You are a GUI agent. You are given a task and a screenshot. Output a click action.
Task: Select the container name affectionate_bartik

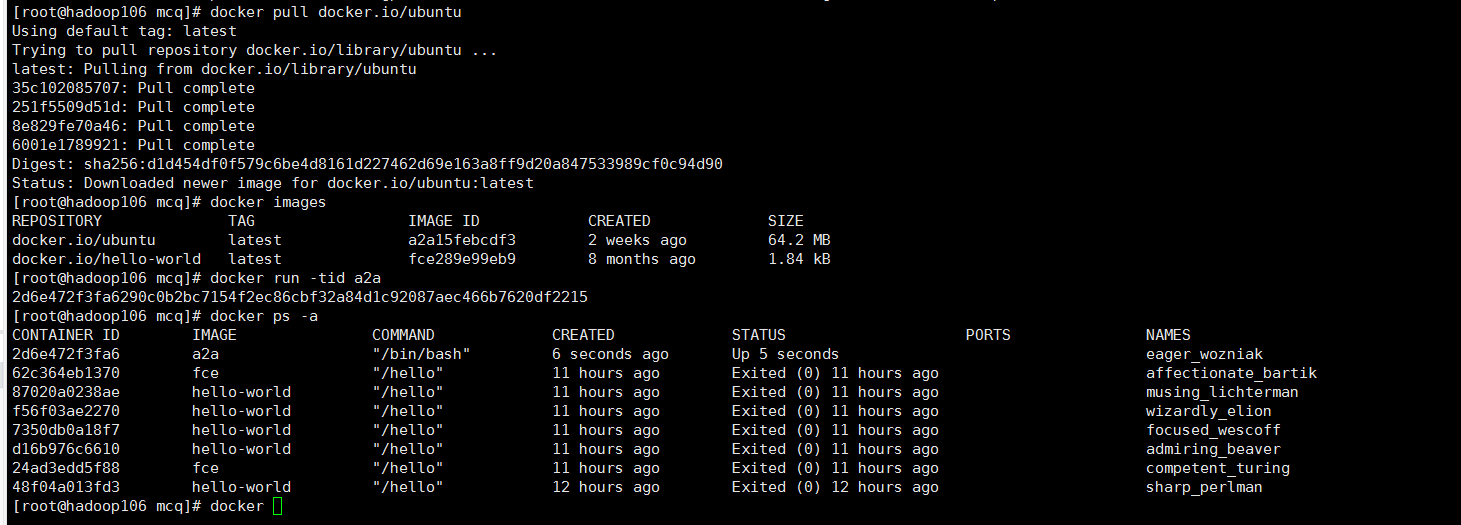pyautogui.click(x=1231, y=373)
